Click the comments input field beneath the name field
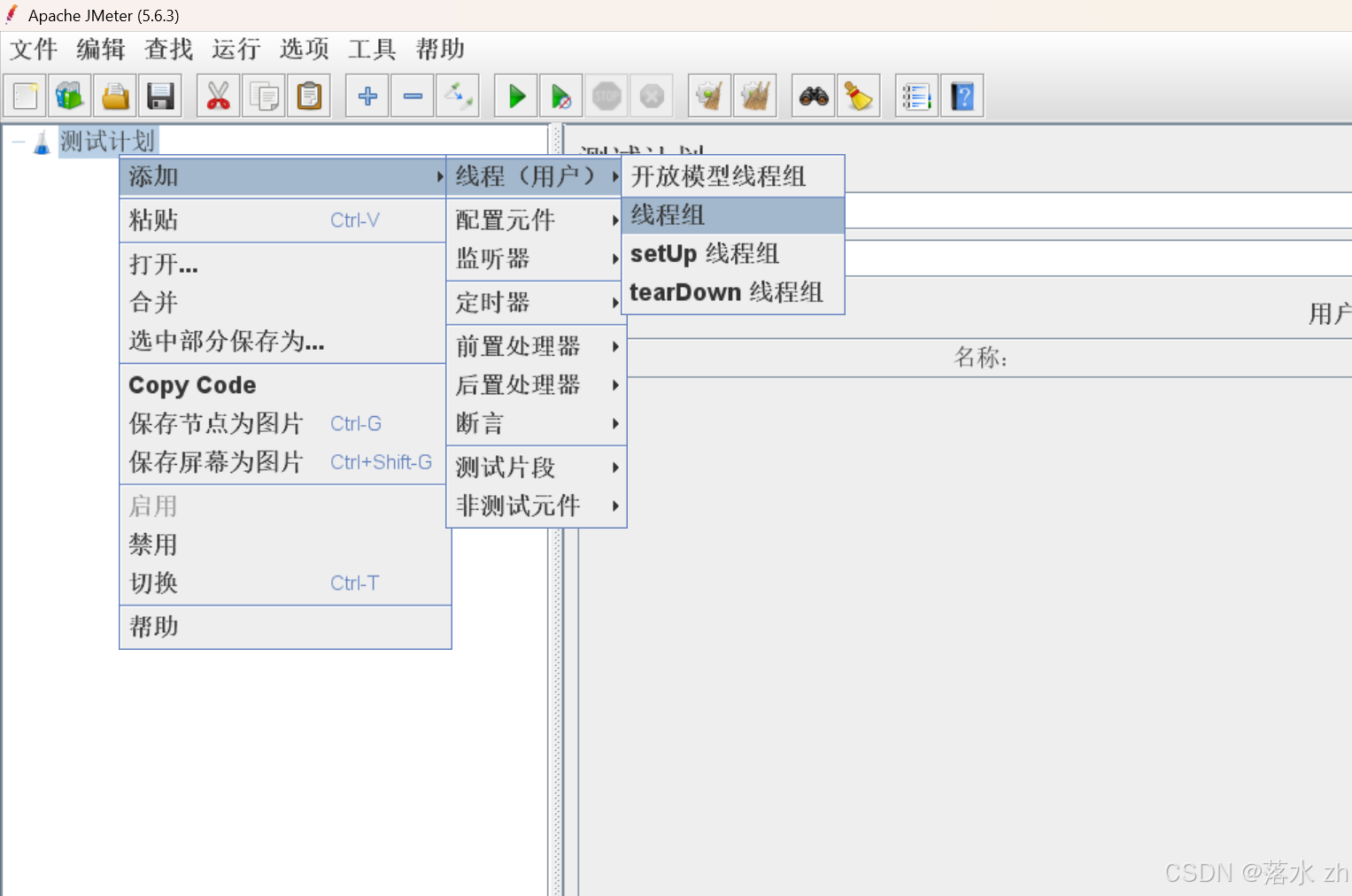 tap(1098, 259)
